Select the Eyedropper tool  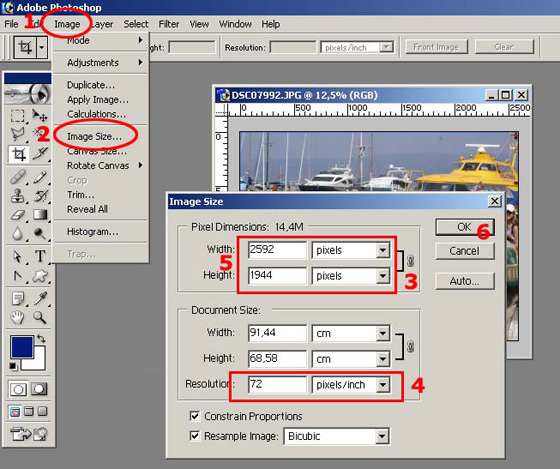[x=40, y=298]
